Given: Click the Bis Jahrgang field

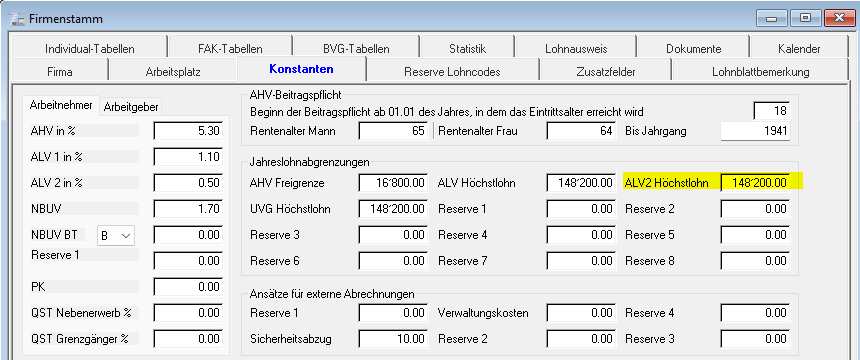Looking at the screenshot, I should click(755, 131).
